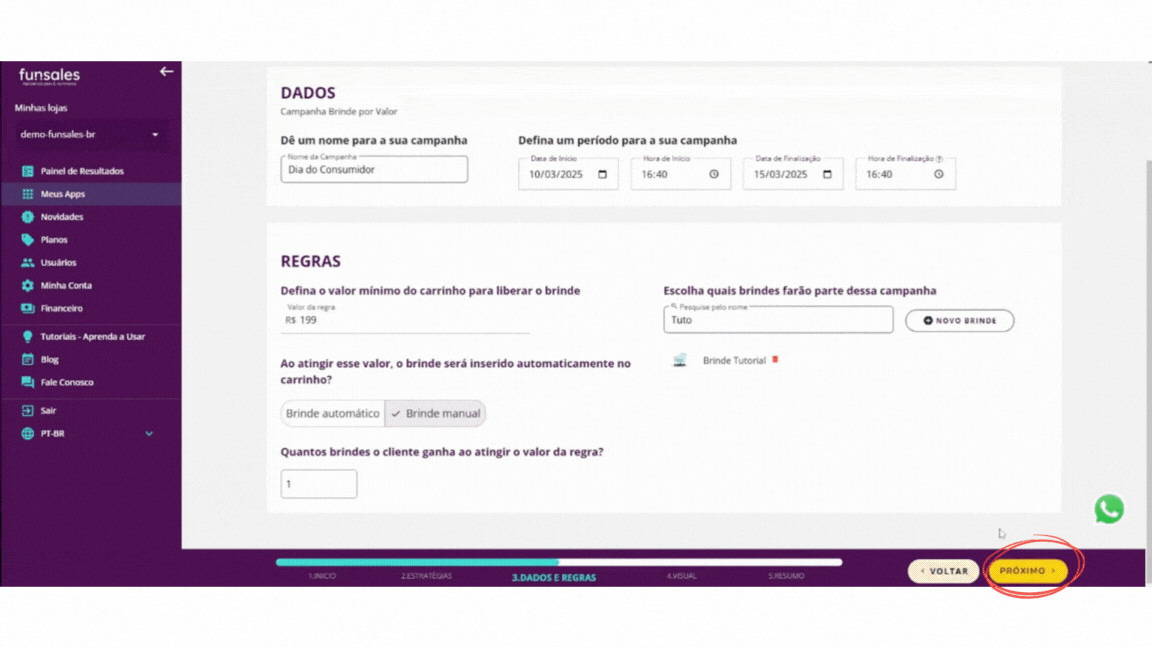The width and height of the screenshot is (1152, 648).
Task: Open Painel de Resultados icon
Action: pos(27,171)
